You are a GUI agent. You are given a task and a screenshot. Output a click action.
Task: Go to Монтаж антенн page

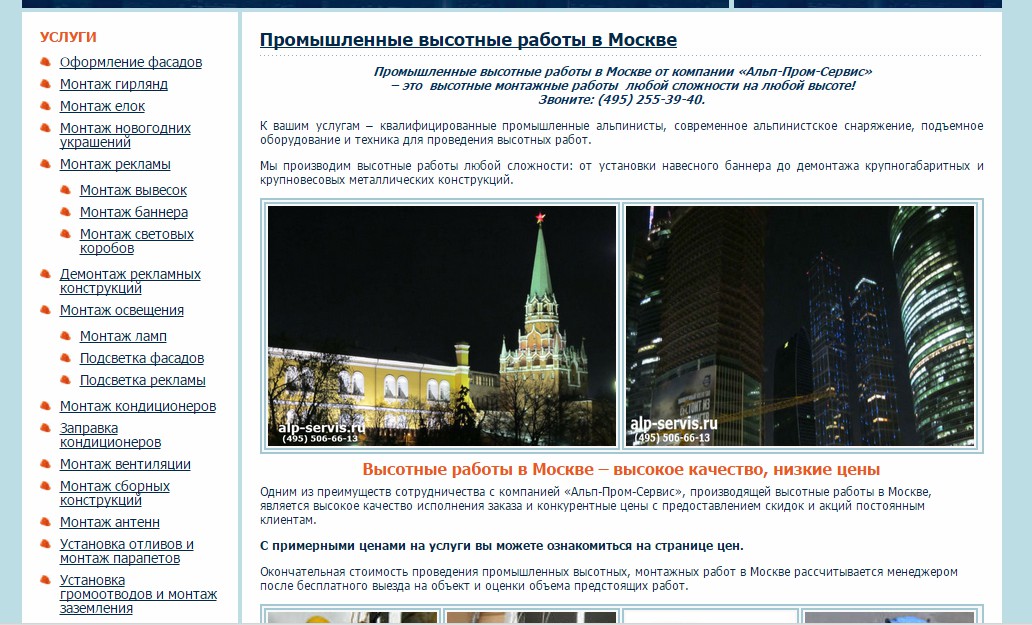coord(109,522)
